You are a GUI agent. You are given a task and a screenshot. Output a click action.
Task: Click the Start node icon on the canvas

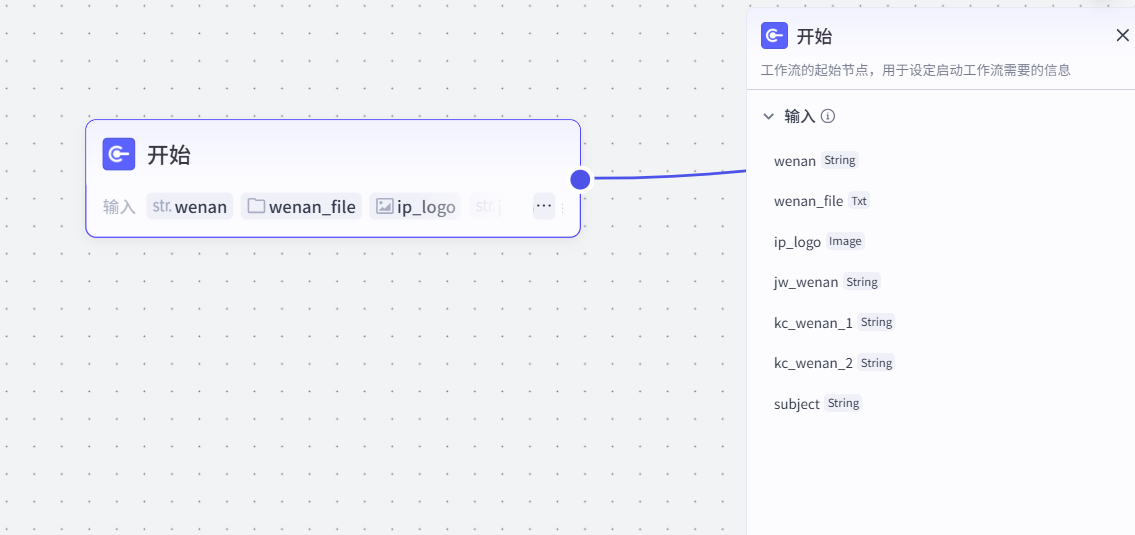(x=119, y=154)
